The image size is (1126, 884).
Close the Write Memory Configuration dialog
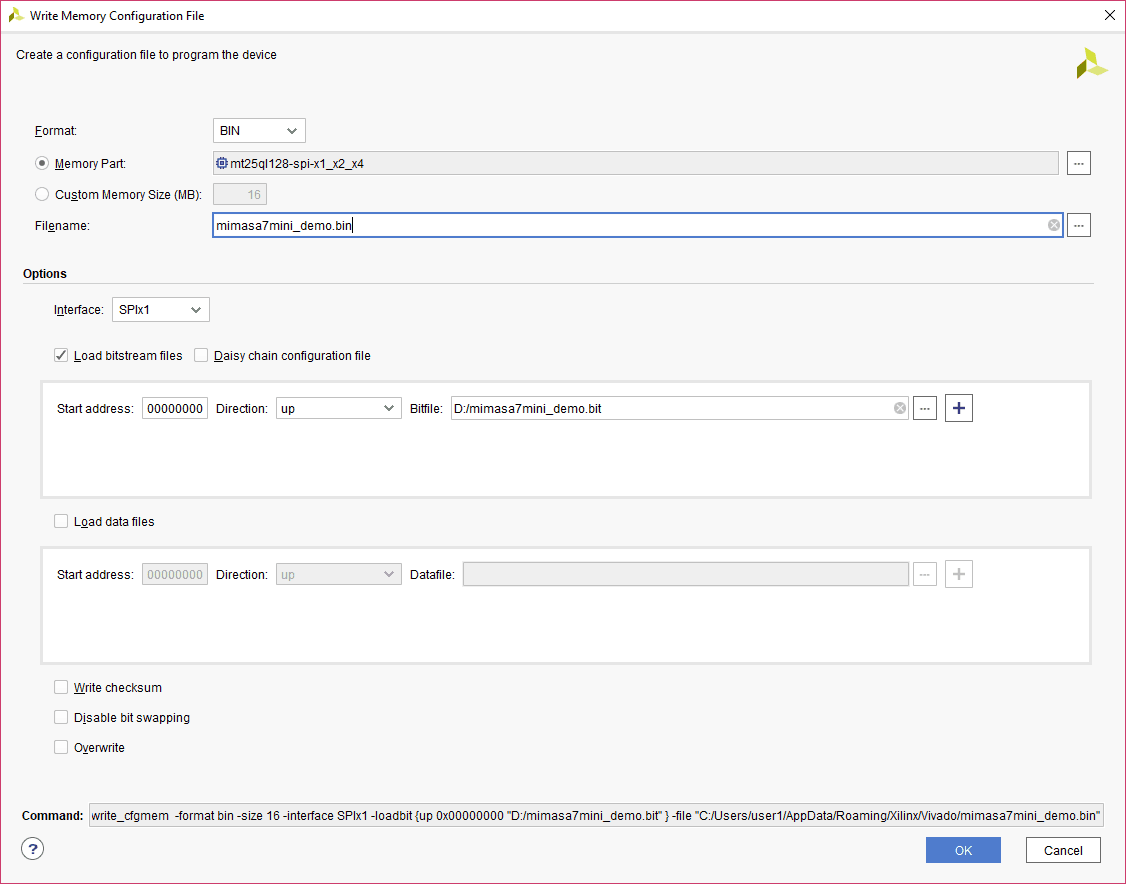pyautogui.click(x=1108, y=15)
